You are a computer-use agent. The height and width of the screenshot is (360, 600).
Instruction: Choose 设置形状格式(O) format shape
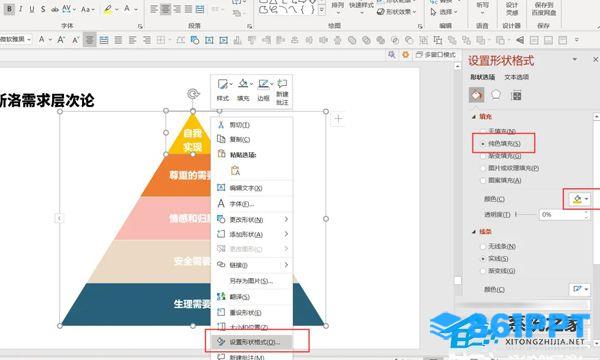(x=252, y=342)
